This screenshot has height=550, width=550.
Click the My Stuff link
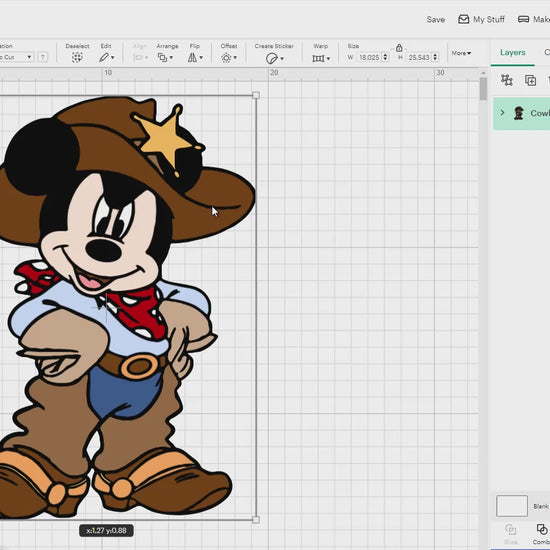pyautogui.click(x=489, y=19)
